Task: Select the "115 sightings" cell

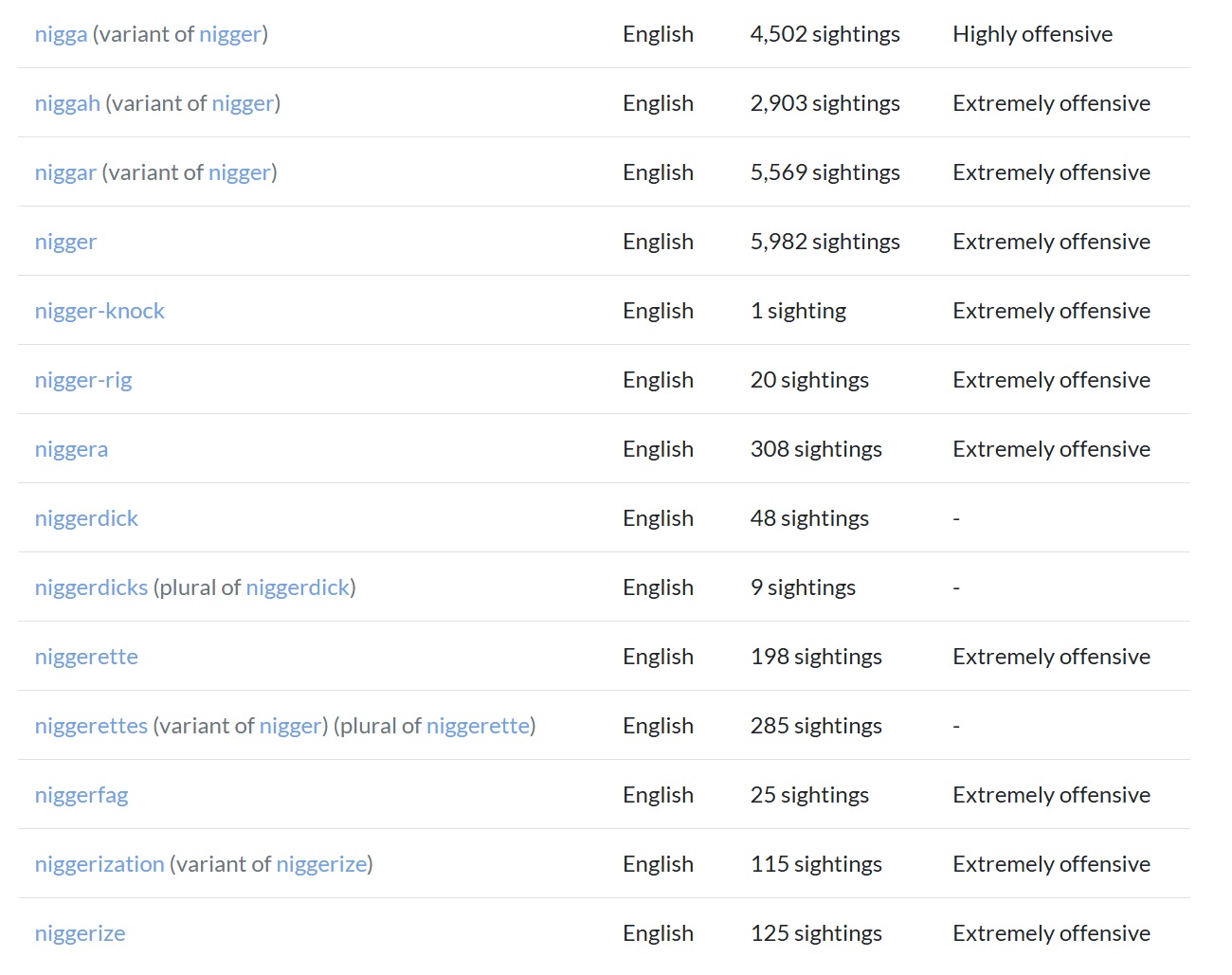Action: pyautogui.click(x=816, y=865)
